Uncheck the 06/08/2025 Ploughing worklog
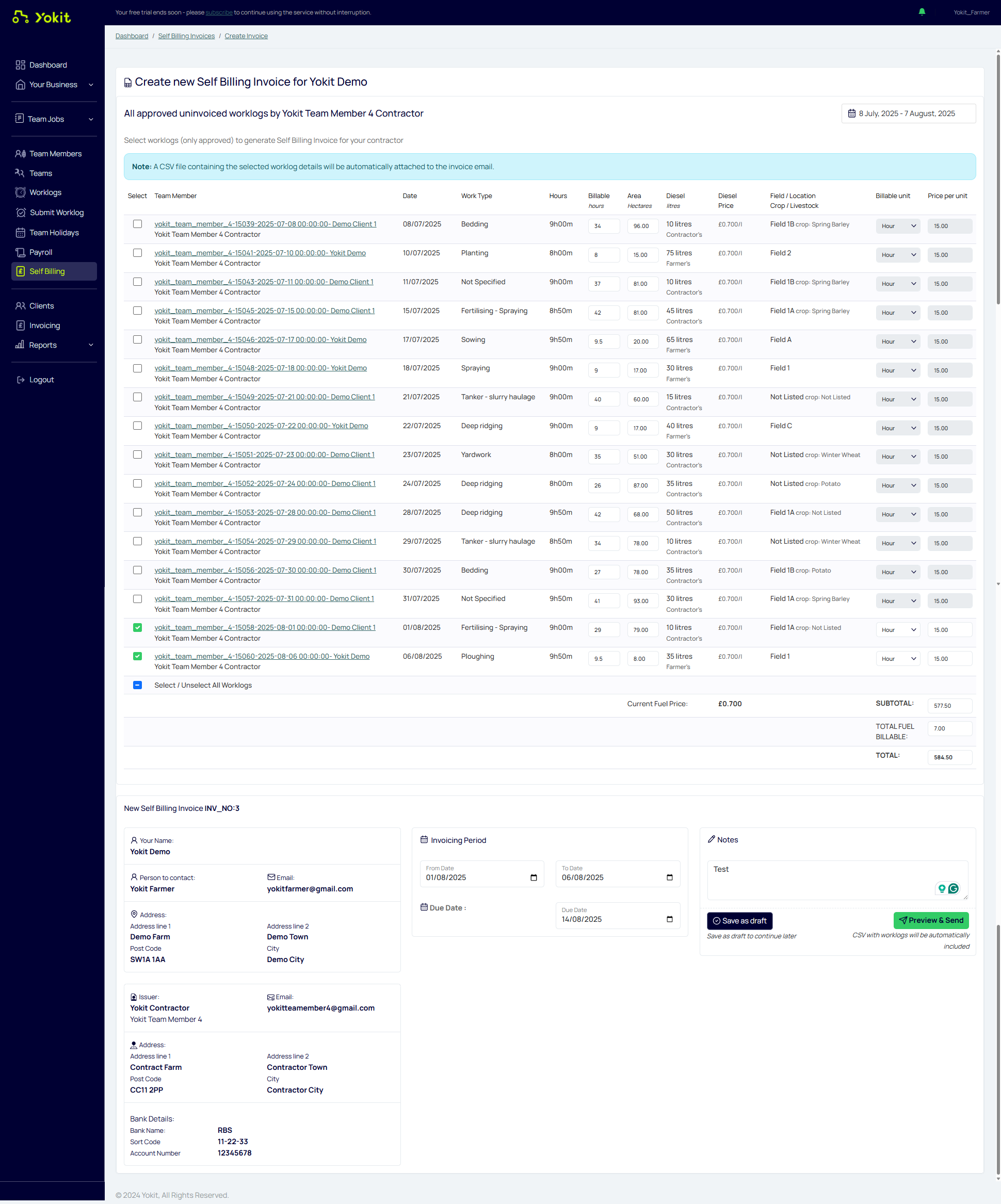This screenshot has height=1204, width=1001. [x=138, y=657]
